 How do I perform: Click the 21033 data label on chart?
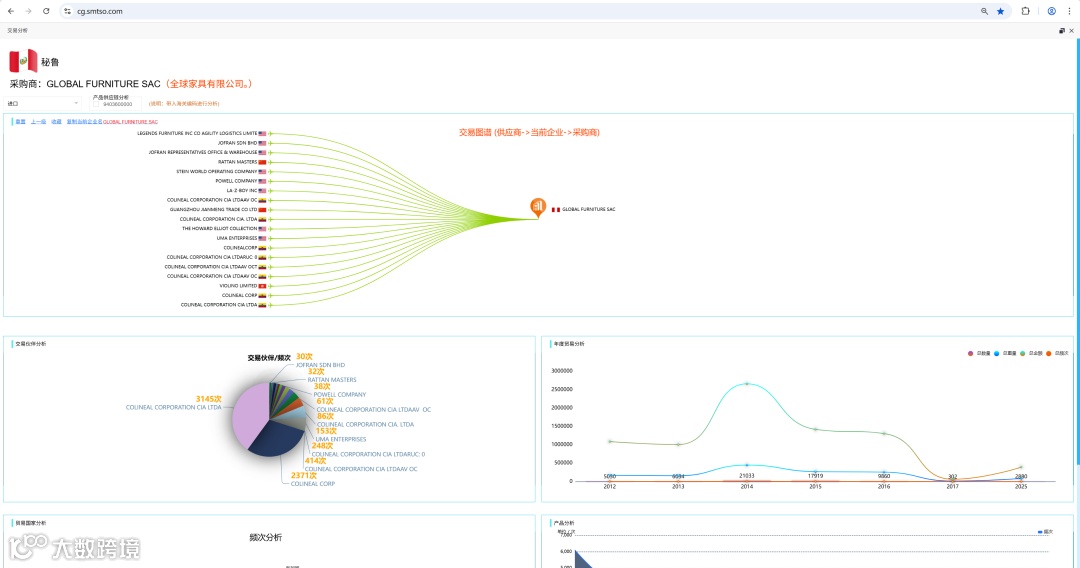click(747, 476)
